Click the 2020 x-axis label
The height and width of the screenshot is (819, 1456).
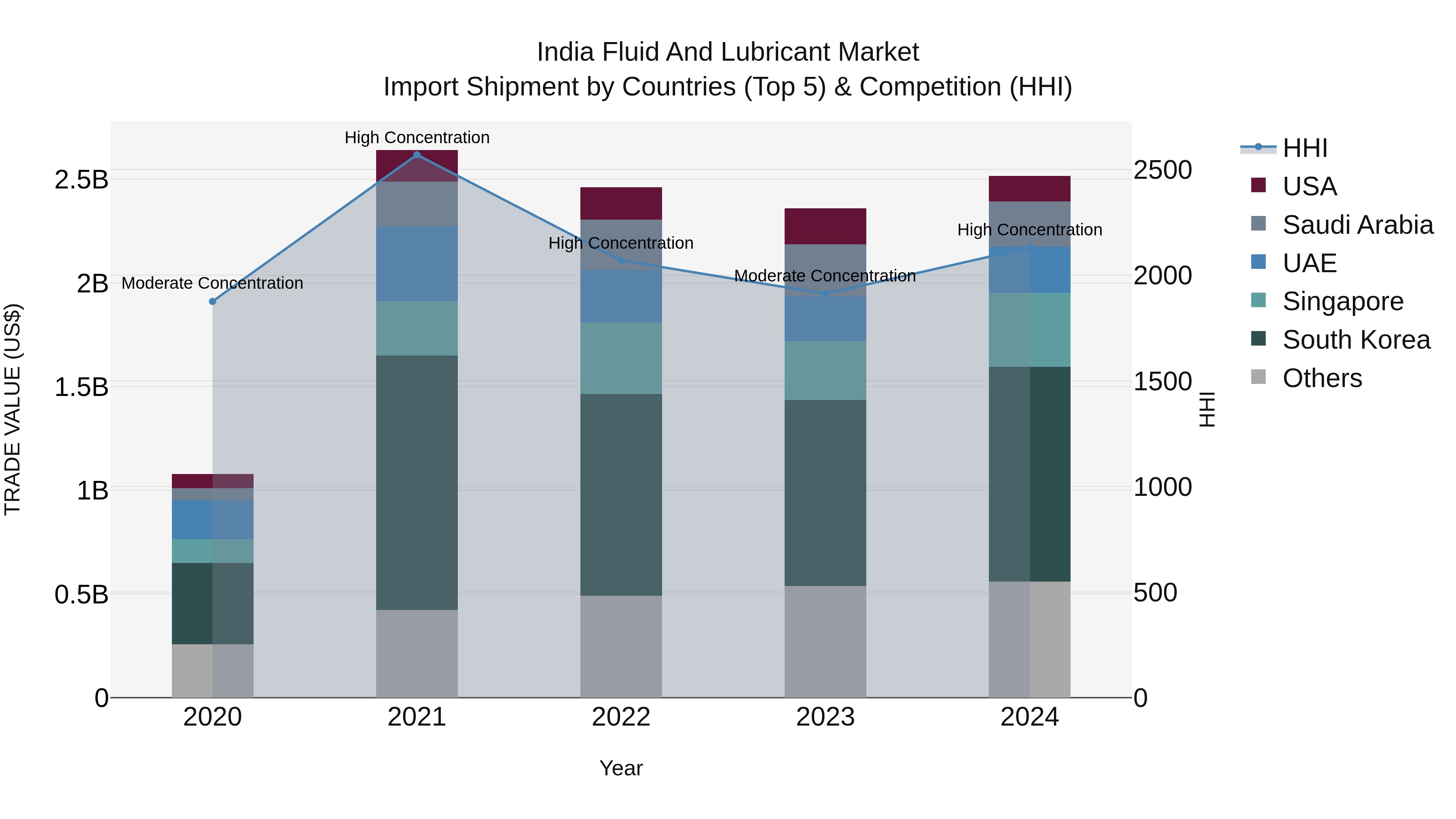point(212,717)
